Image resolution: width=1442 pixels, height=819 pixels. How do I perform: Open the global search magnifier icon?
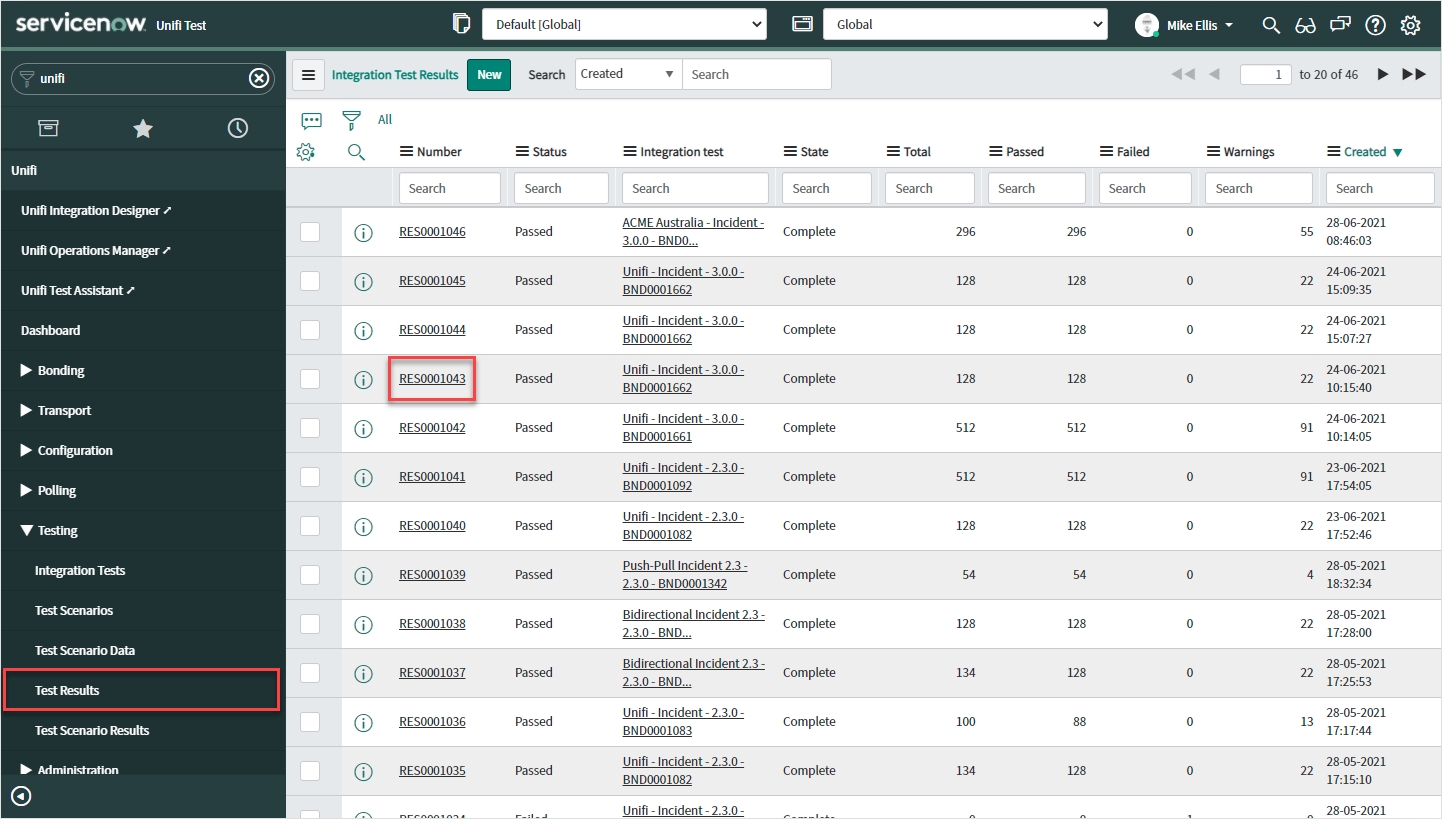(1271, 25)
